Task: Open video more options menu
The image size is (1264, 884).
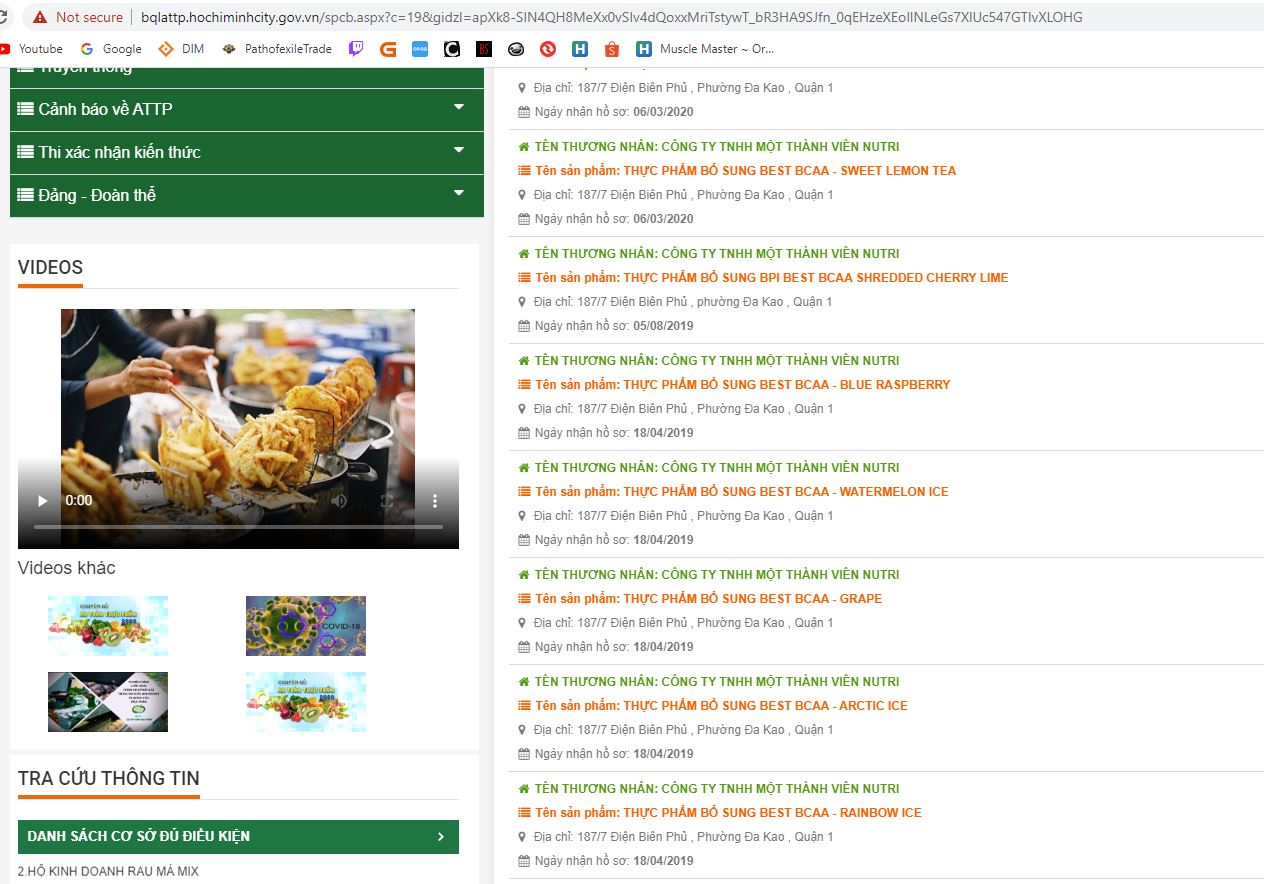Action: click(435, 500)
